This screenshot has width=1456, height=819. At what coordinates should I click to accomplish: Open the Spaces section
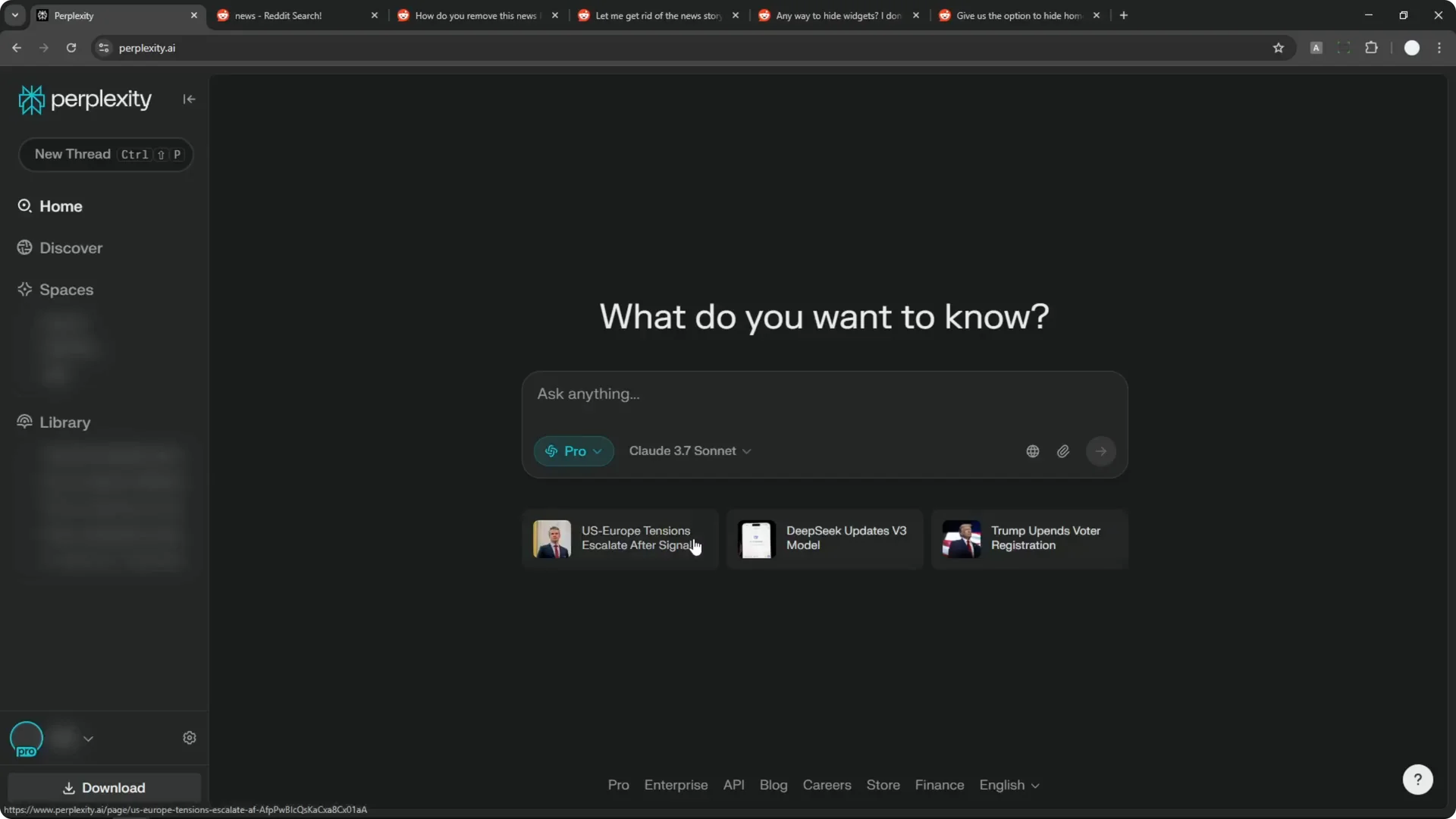click(x=67, y=290)
